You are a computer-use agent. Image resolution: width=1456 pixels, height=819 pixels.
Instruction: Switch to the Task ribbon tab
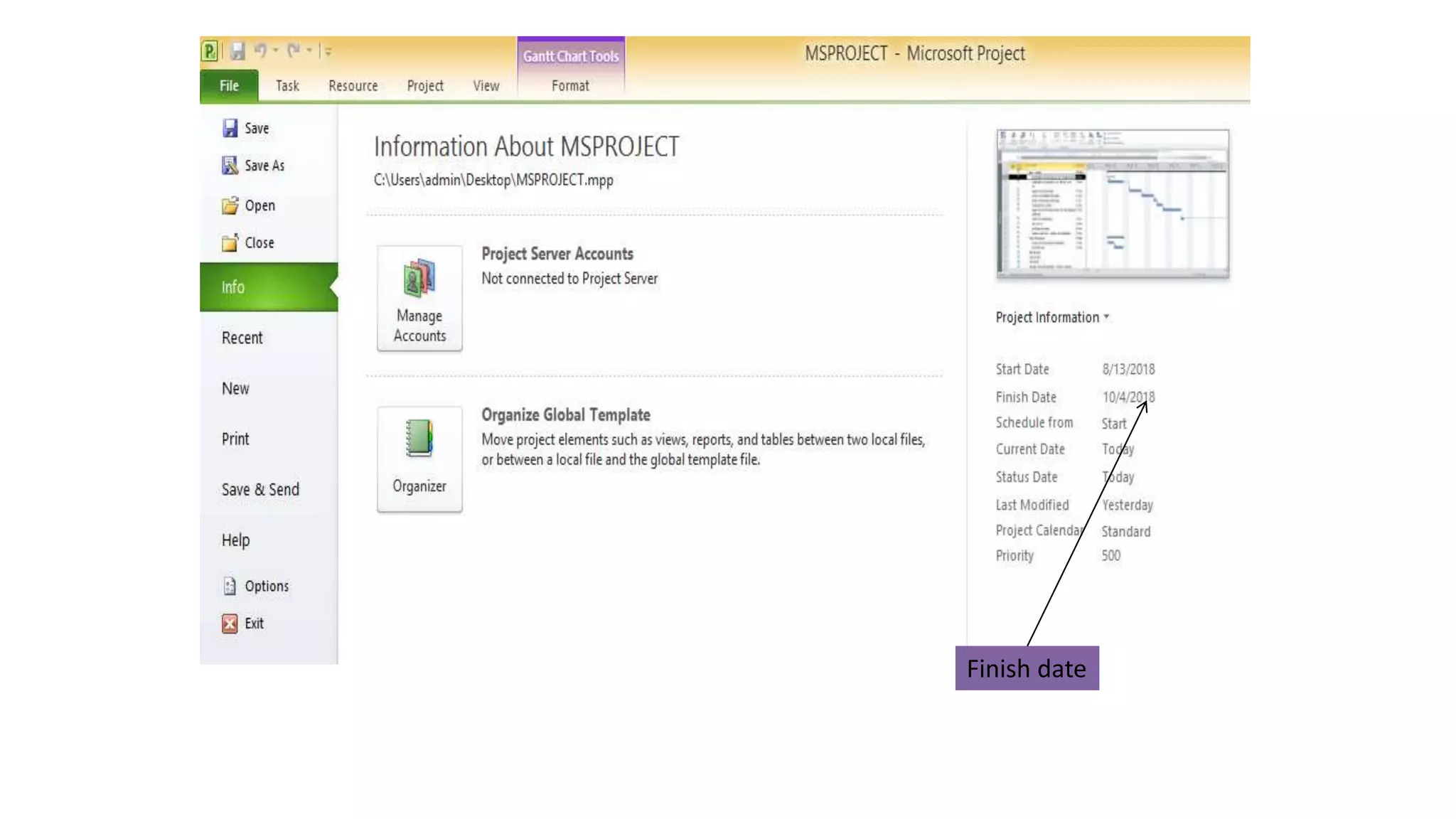pos(287,86)
